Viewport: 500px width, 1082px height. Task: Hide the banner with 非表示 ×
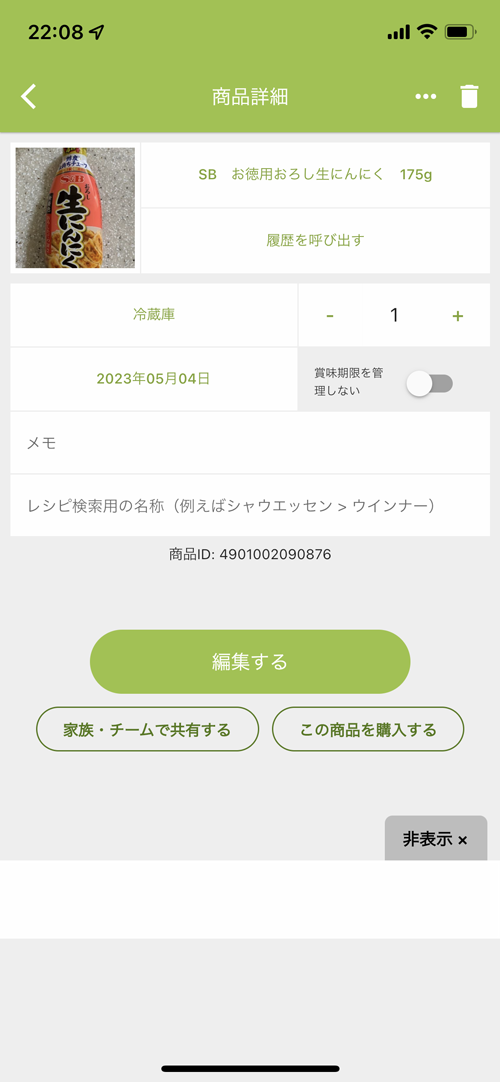tap(436, 838)
